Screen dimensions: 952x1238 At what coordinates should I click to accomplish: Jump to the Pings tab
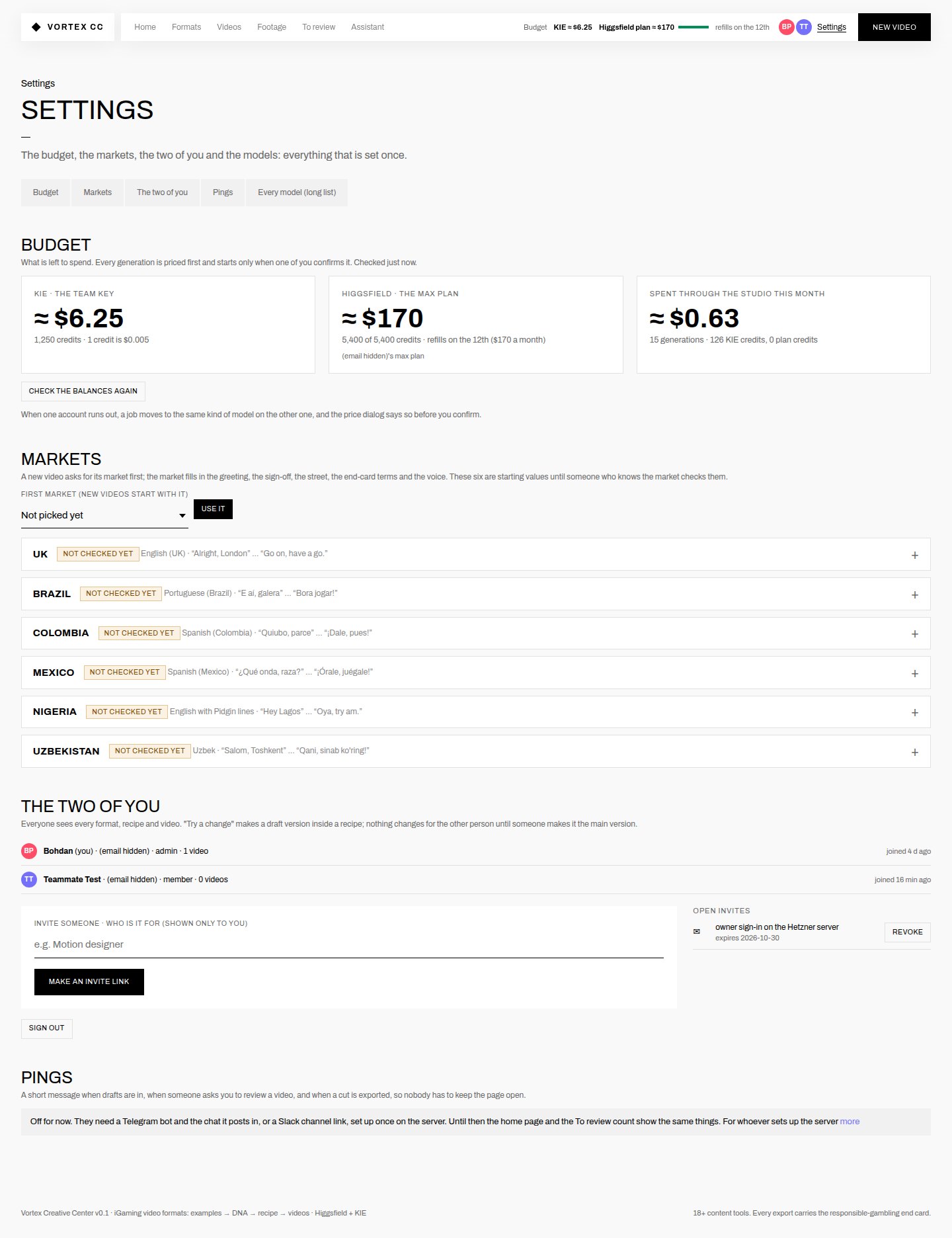coord(223,192)
